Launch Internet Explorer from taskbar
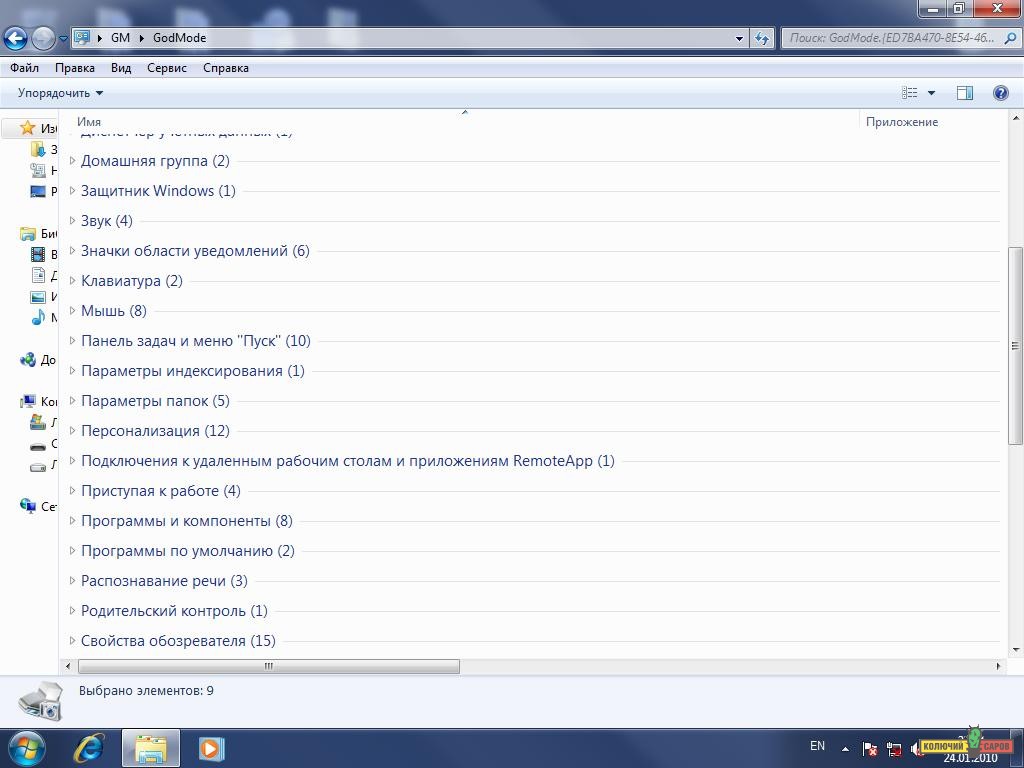The image size is (1024, 768). pos(90,747)
